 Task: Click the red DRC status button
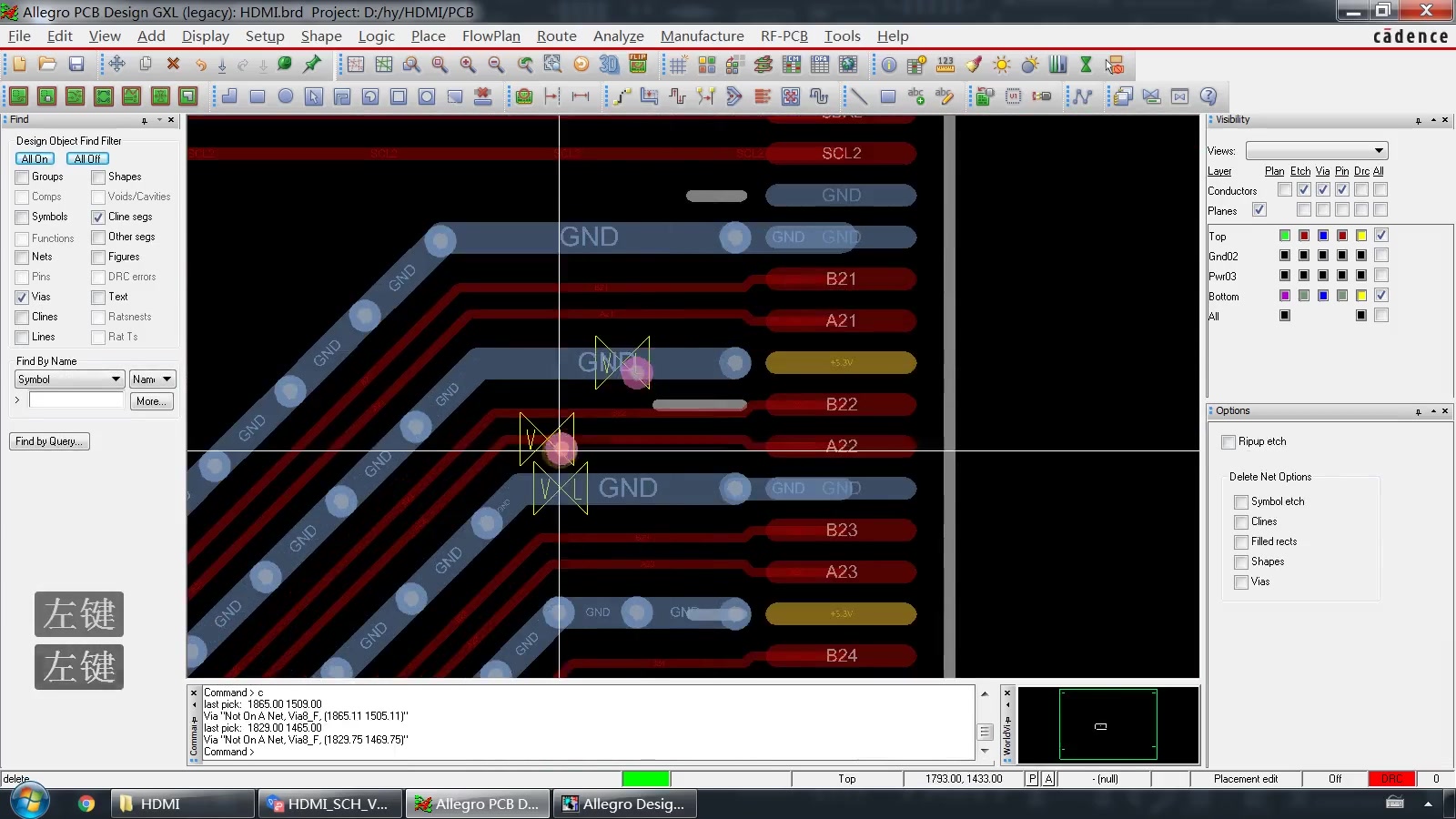point(1391,779)
